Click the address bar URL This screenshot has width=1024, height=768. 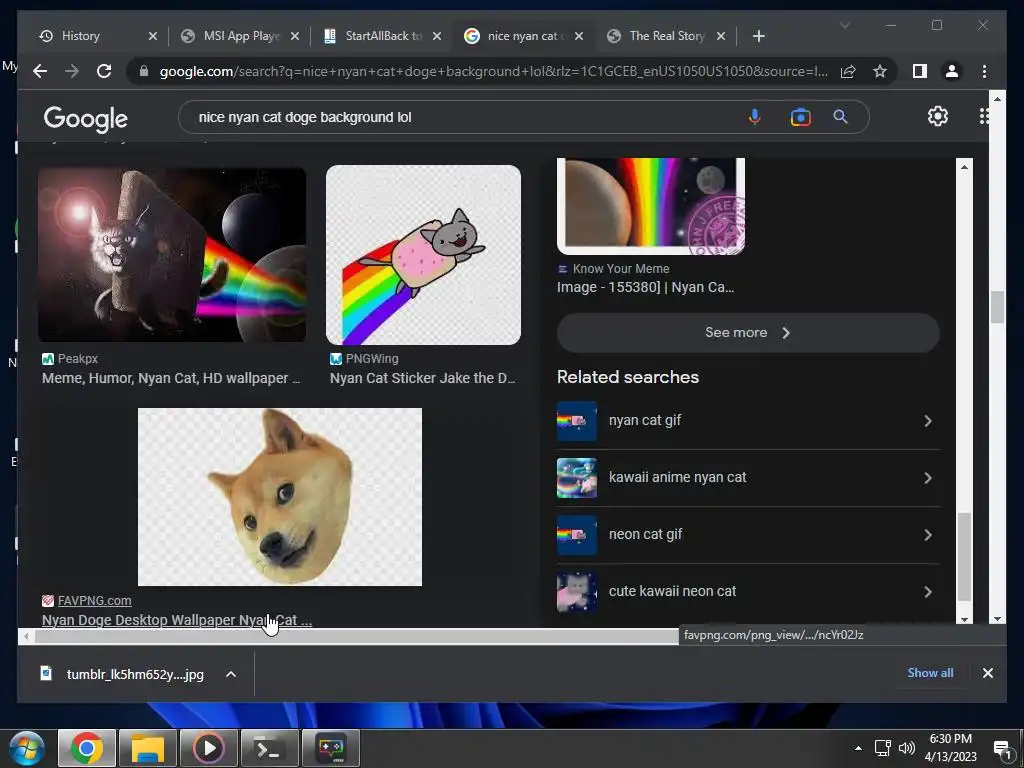pos(493,71)
